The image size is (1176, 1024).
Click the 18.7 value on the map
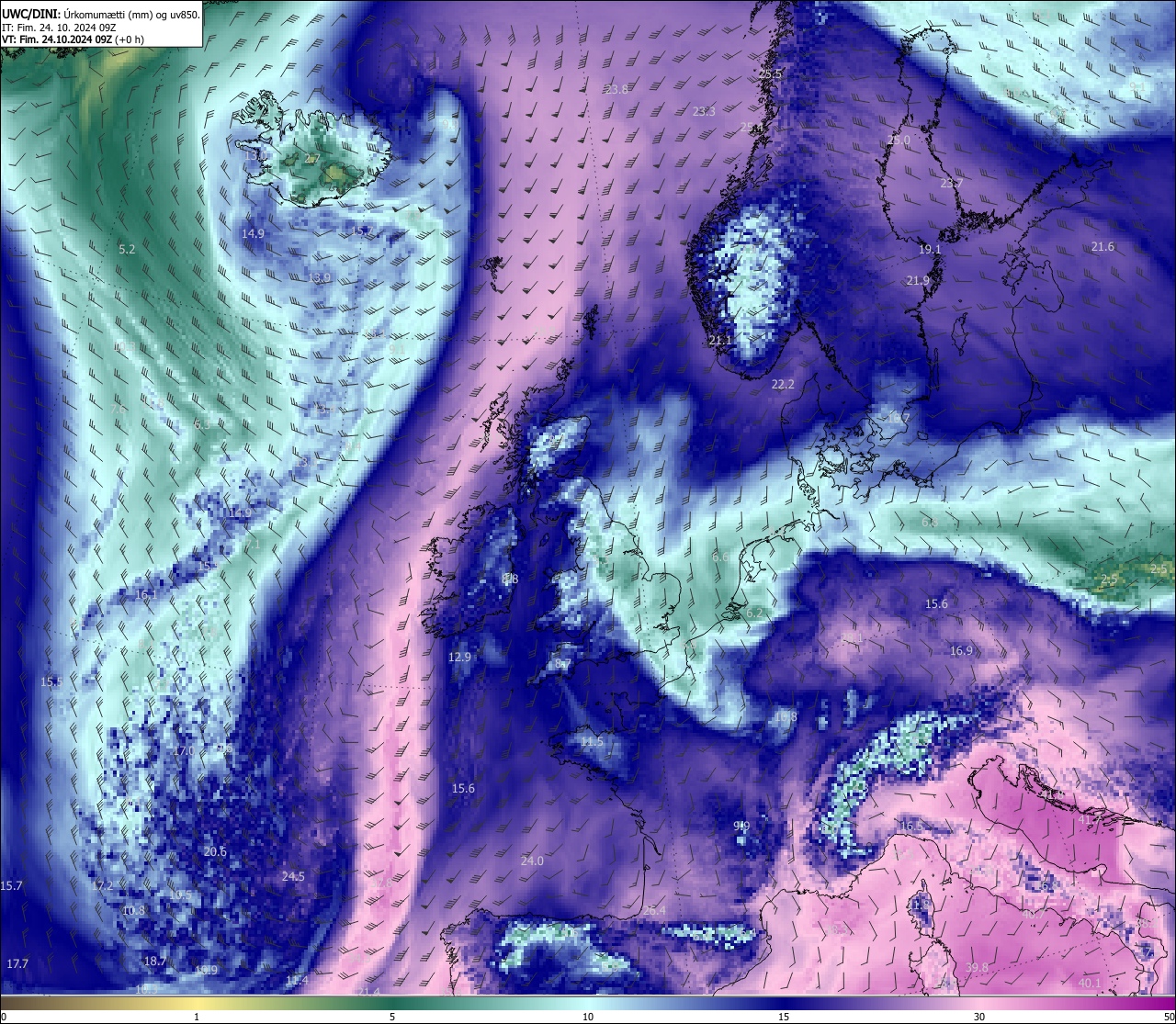[x=155, y=961]
